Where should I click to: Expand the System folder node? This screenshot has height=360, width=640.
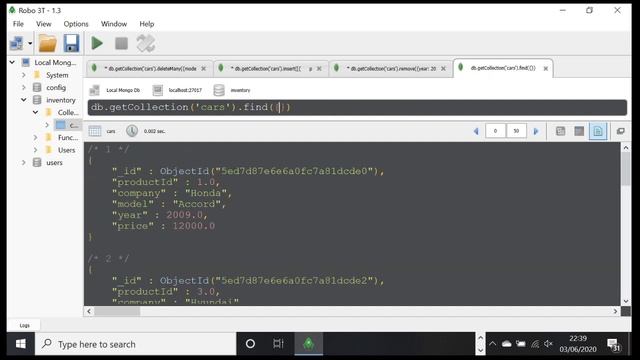[24, 75]
